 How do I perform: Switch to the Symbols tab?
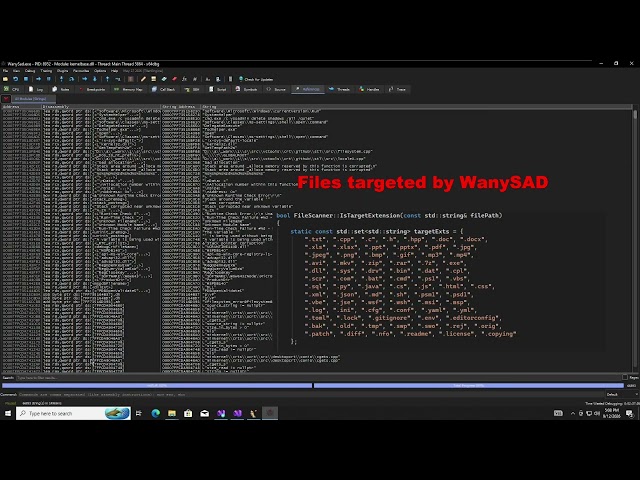click(x=247, y=89)
